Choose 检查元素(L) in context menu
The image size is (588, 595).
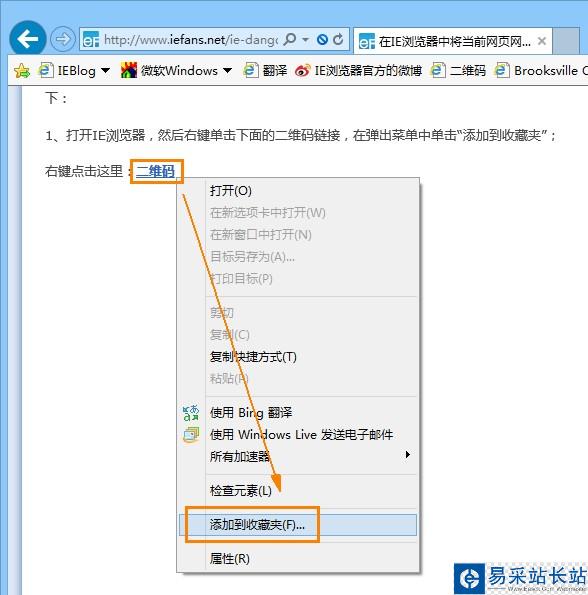[x=299, y=490]
